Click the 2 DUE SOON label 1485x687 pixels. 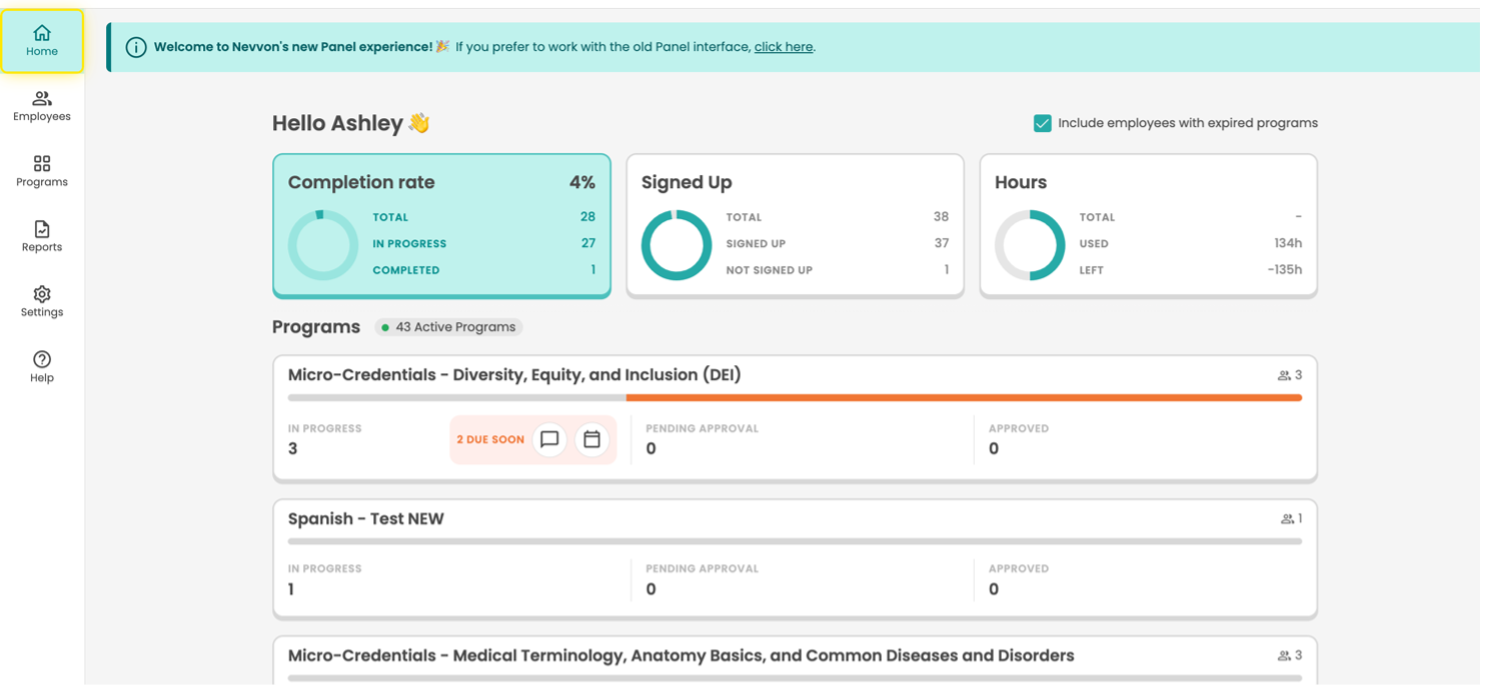tap(489, 438)
